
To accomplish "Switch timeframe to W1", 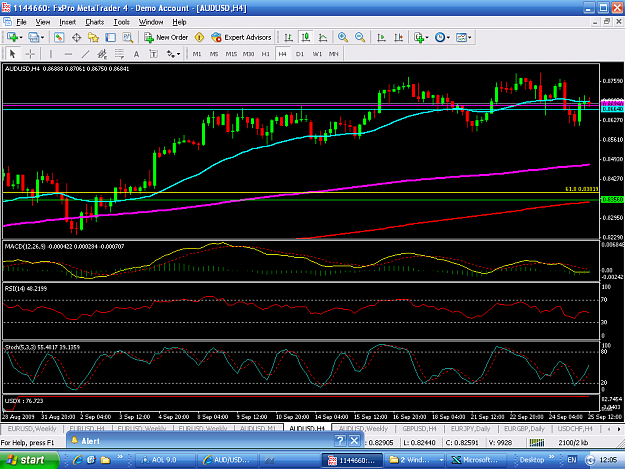I will pos(317,54).
